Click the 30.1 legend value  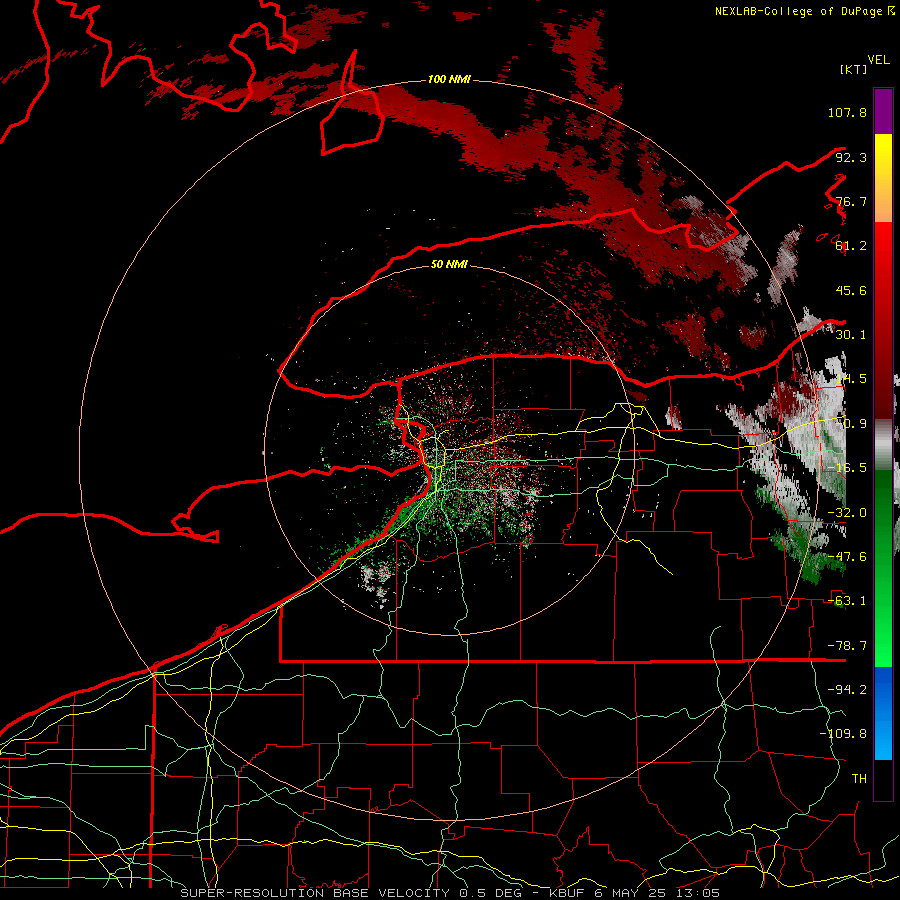pos(851,335)
